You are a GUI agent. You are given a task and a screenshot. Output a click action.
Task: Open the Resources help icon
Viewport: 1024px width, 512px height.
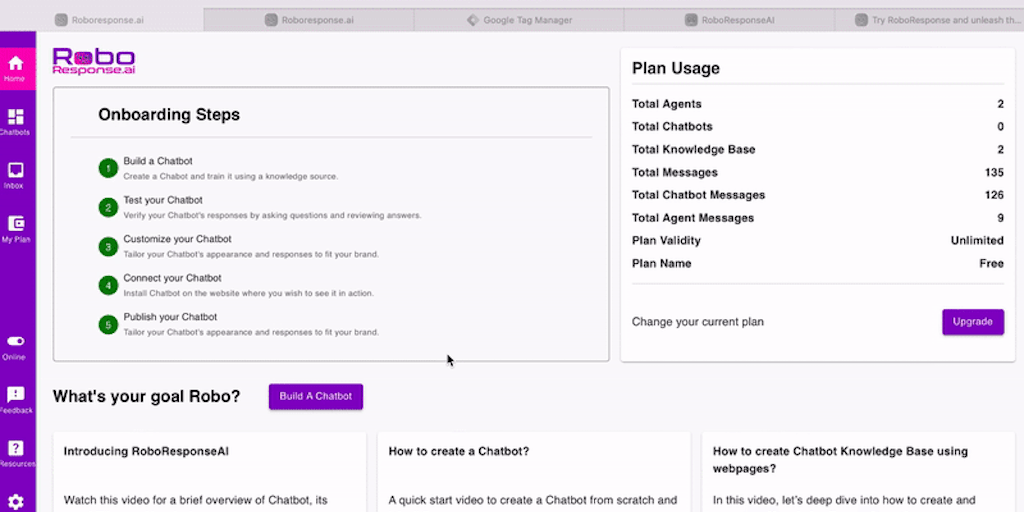[x=16, y=451]
